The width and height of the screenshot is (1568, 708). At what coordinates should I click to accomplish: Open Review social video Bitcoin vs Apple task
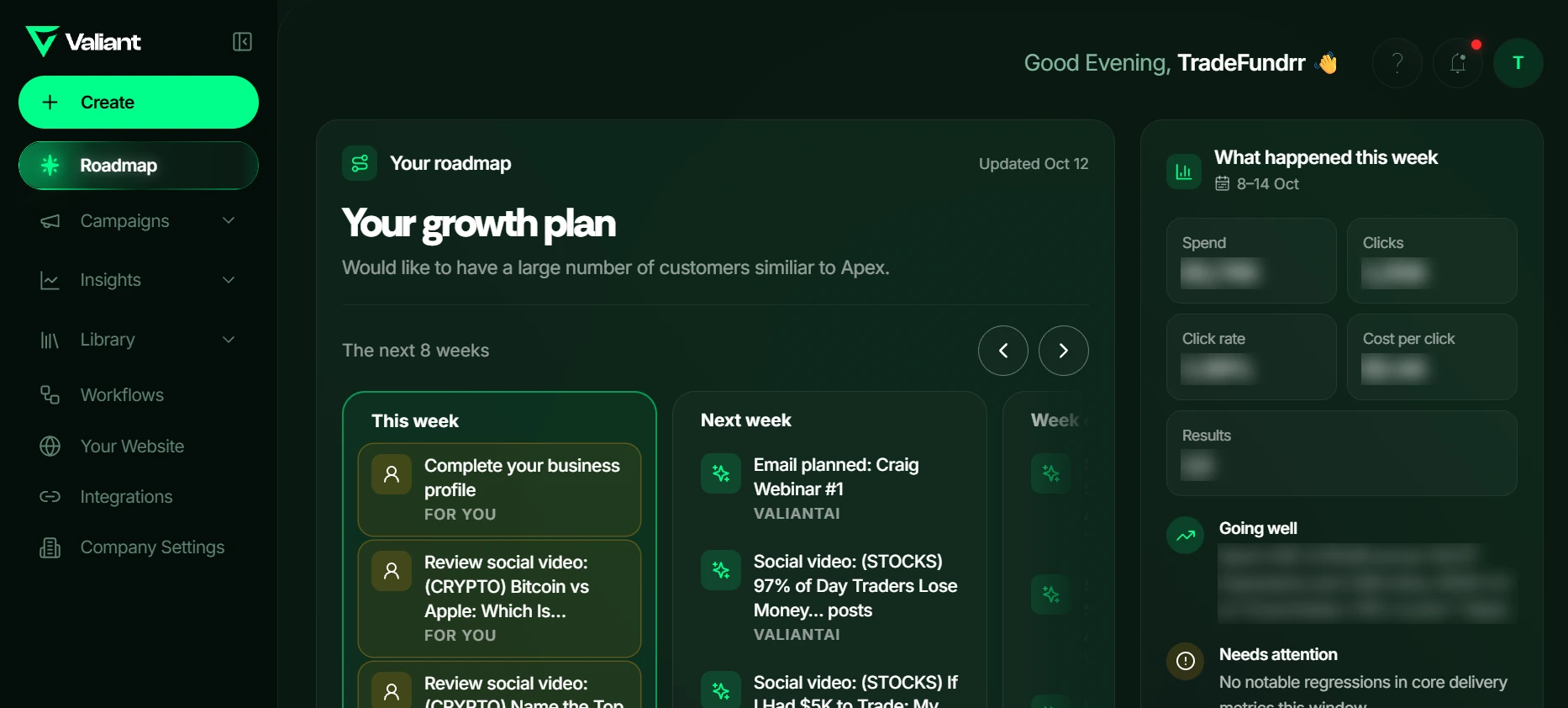(499, 599)
